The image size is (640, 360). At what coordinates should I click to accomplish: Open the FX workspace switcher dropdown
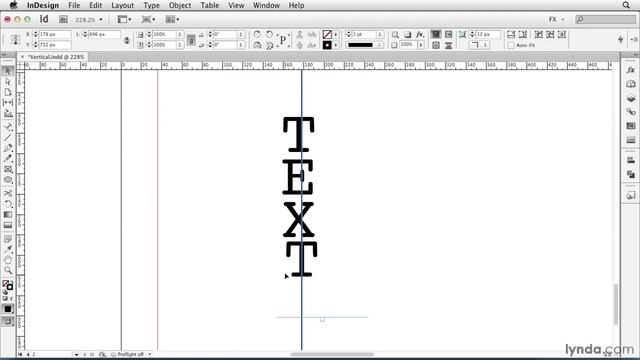[556, 19]
